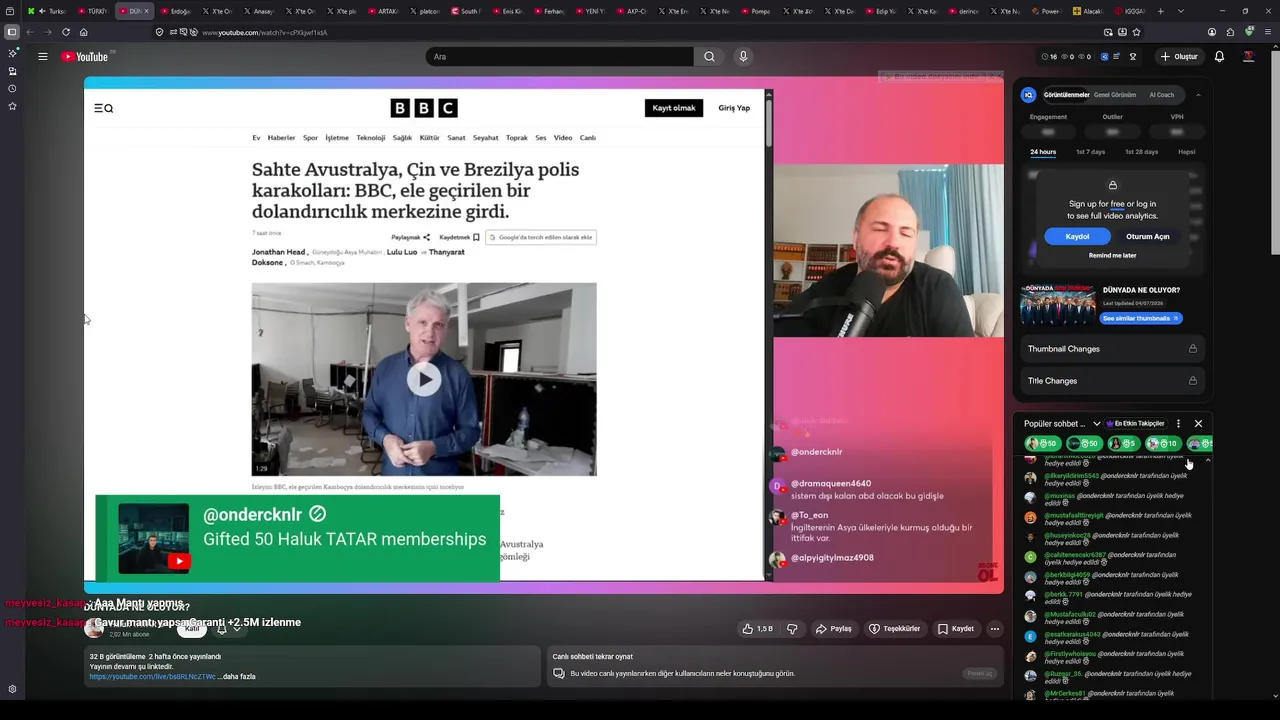The height and width of the screenshot is (720, 1280).
Task: Open the browser sidebar bookmarks star icon
Action: tap(12, 106)
